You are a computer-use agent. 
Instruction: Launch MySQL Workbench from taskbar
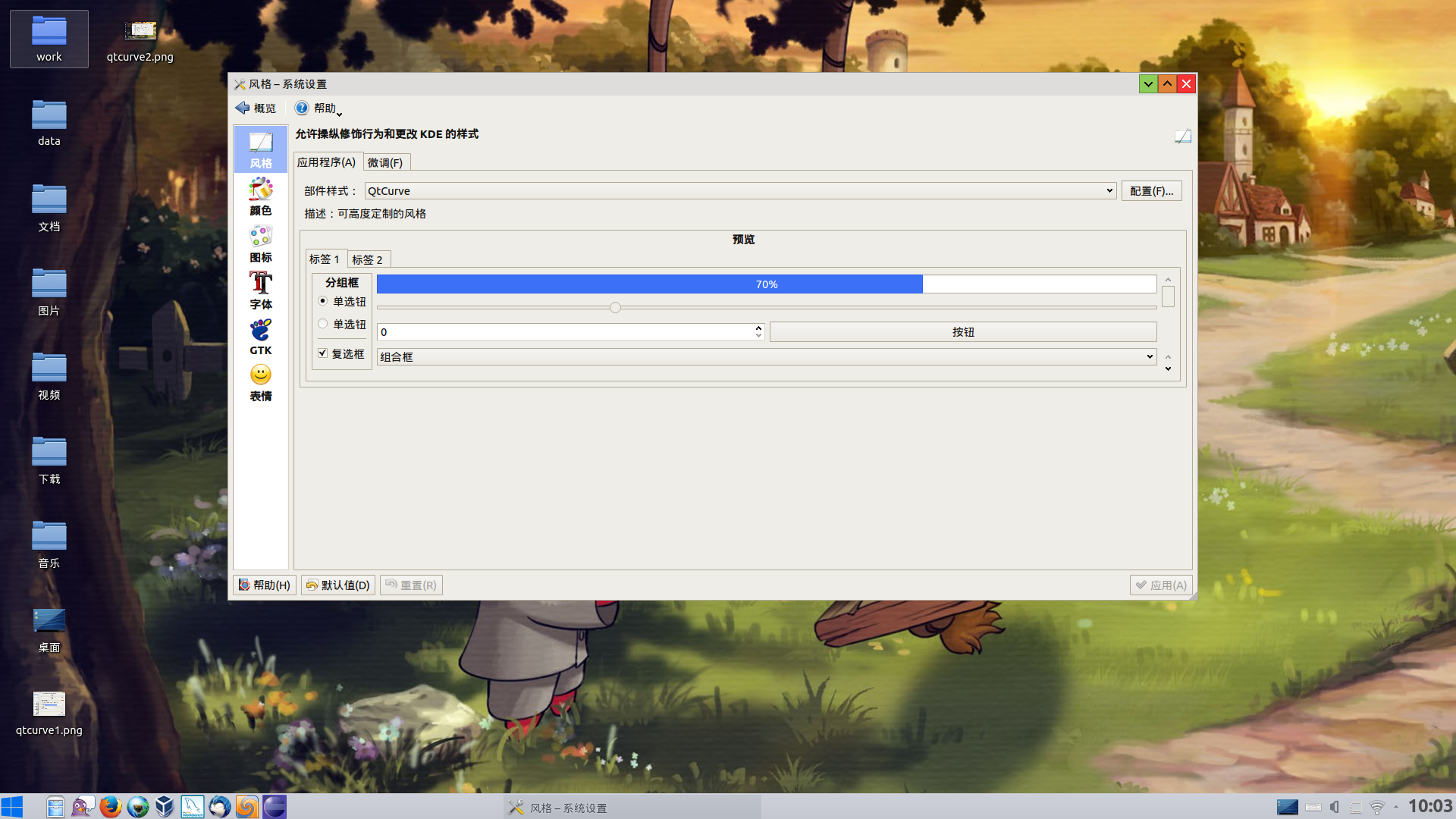pyautogui.click(x=193, y=807)
